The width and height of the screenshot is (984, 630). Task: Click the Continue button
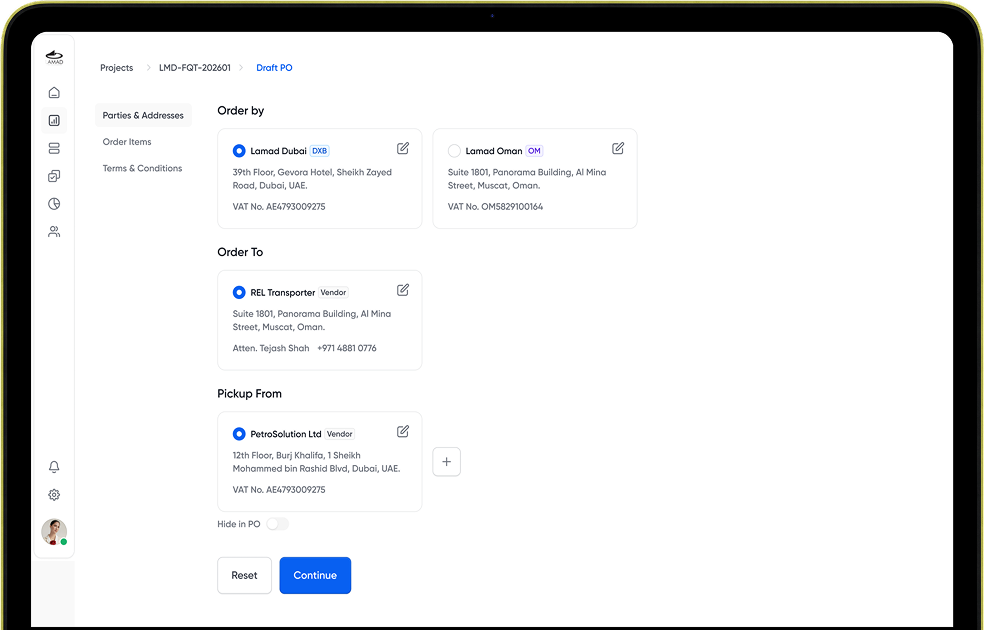(315, 575)
